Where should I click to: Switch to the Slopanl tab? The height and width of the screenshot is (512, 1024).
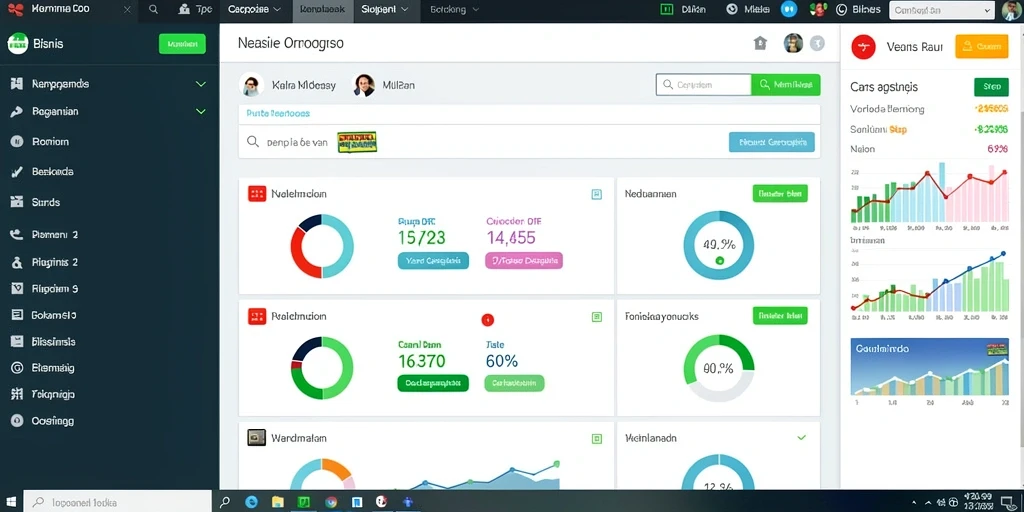pyautogui.click(x=385, y=10)
